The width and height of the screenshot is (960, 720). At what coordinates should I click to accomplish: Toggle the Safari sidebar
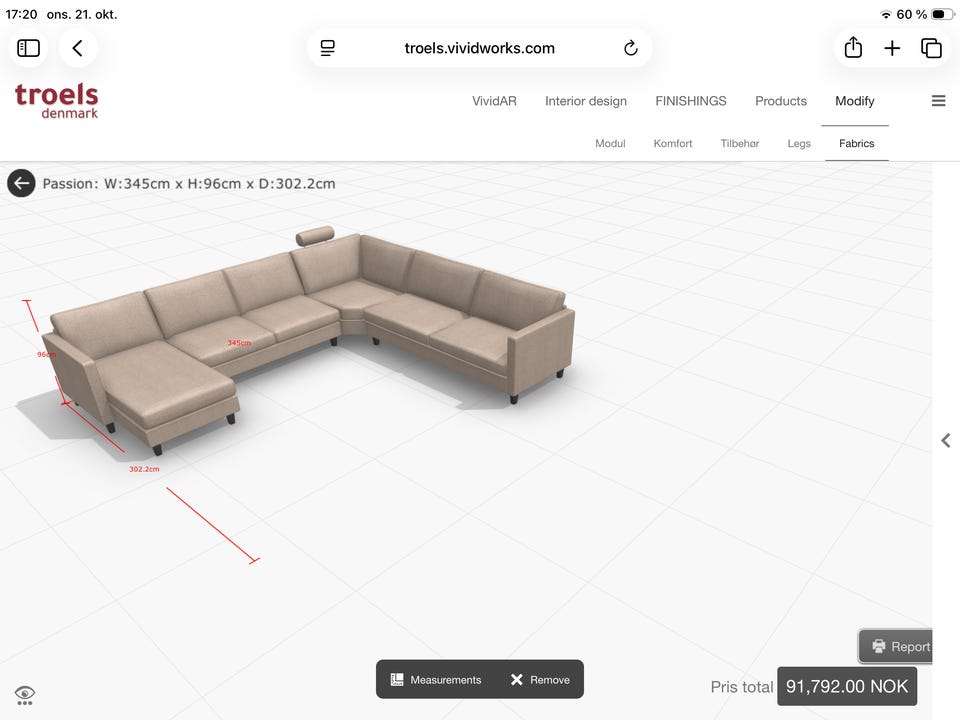click(x=28, y=48)
